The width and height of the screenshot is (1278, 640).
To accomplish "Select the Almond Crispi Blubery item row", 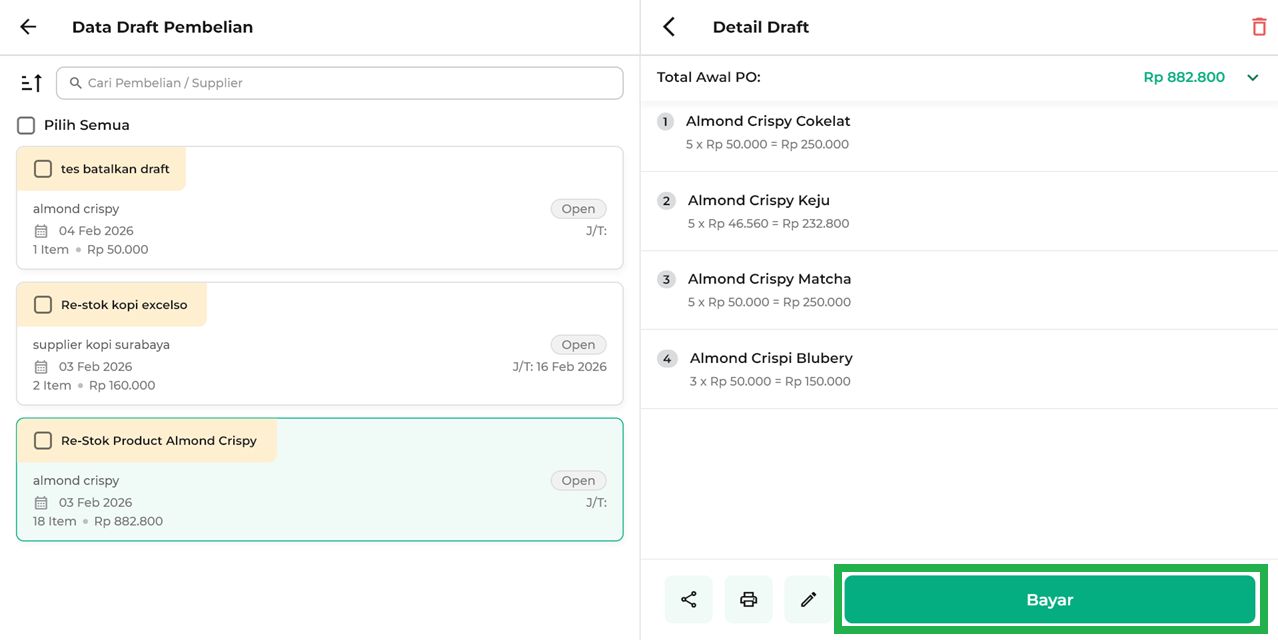I will (958, 369).
